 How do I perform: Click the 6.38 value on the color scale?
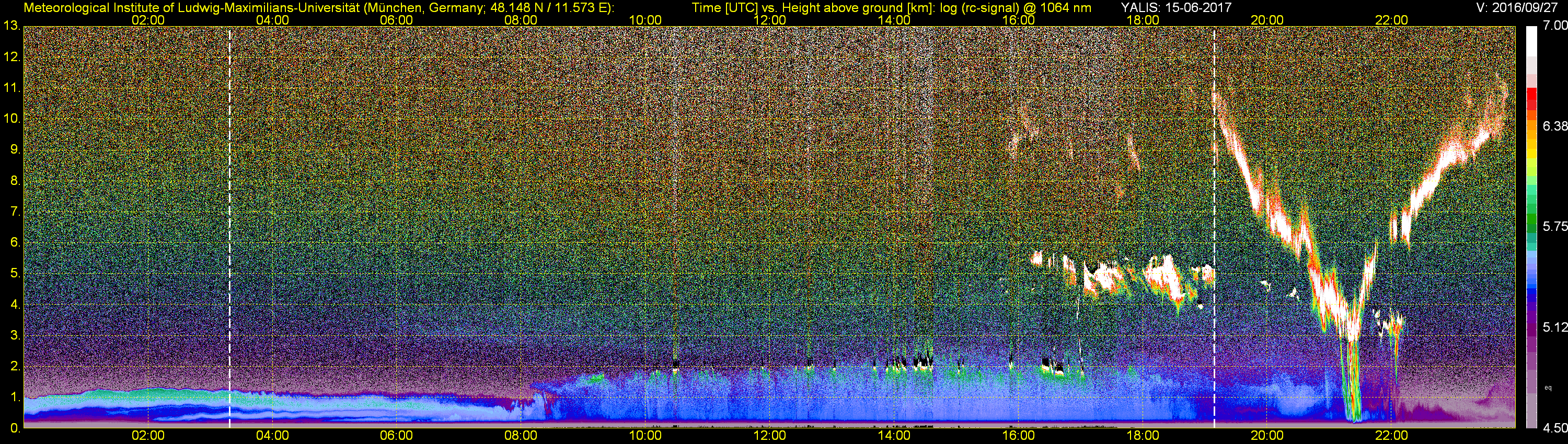[1556, 126]
